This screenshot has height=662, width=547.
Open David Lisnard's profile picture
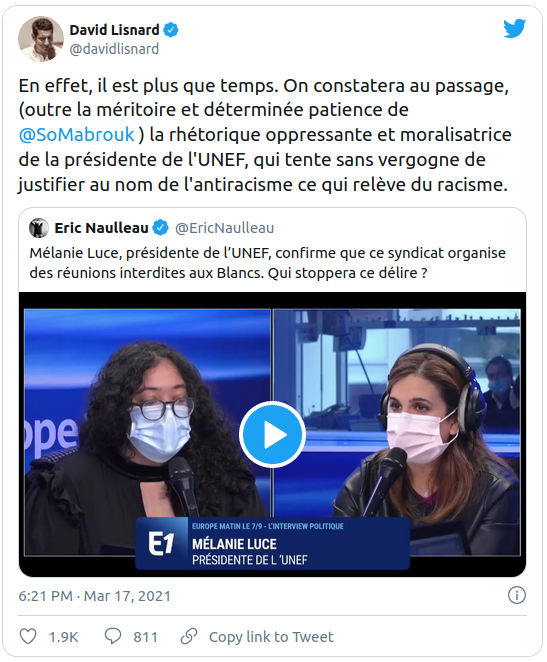click(41, 39)
